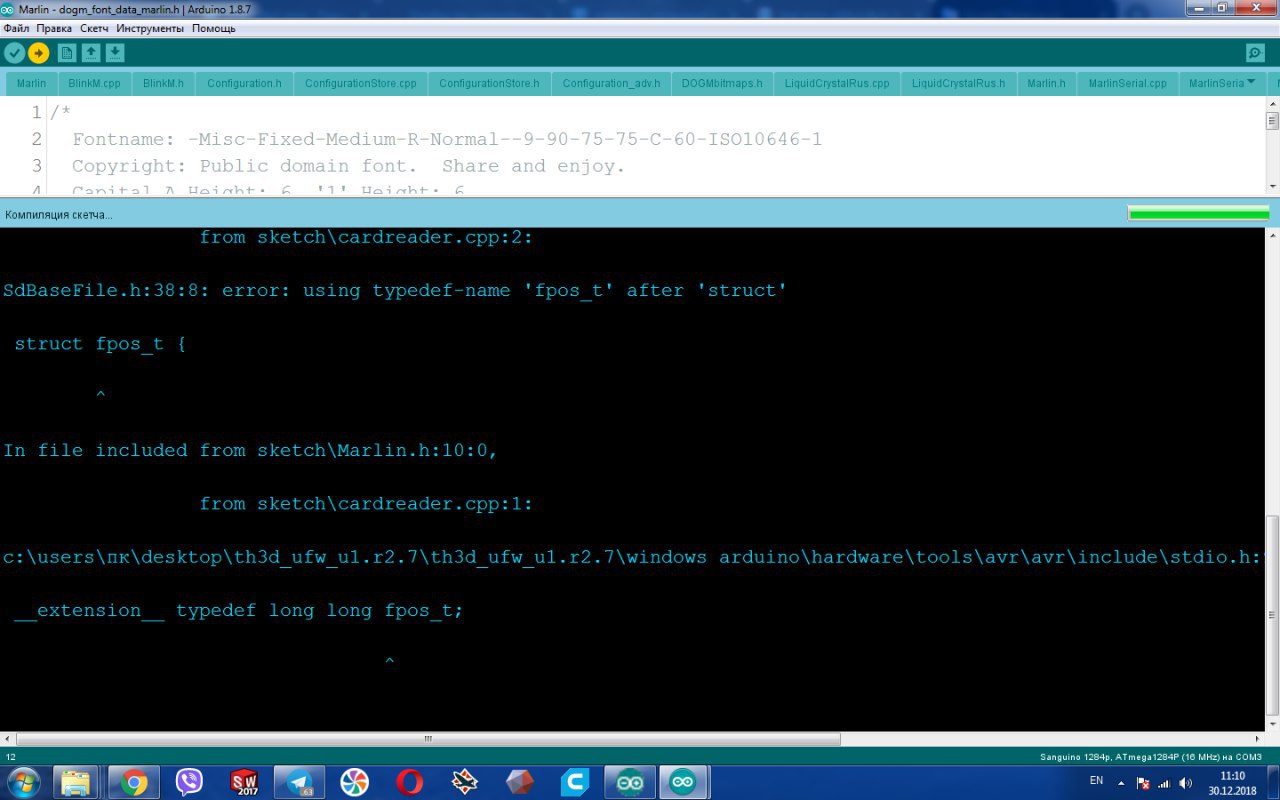The height and width of the screenshot is (800, 1280).
Task: Switch to the Marlin.h tab
Action: tap(1046, 83)
